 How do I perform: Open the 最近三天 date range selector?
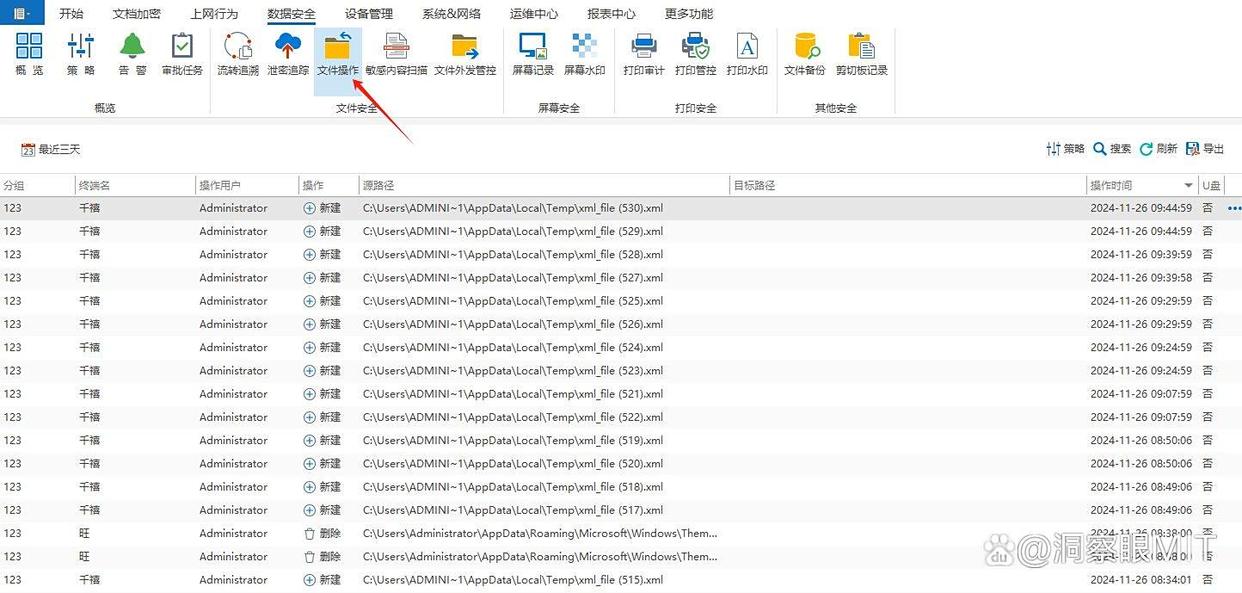tap(51, 150)
